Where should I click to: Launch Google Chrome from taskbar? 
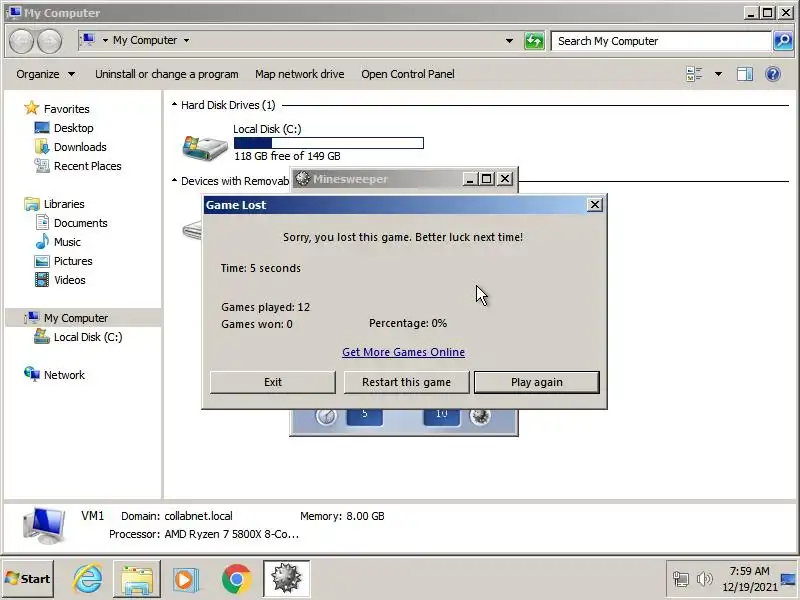tap(236, 579)
